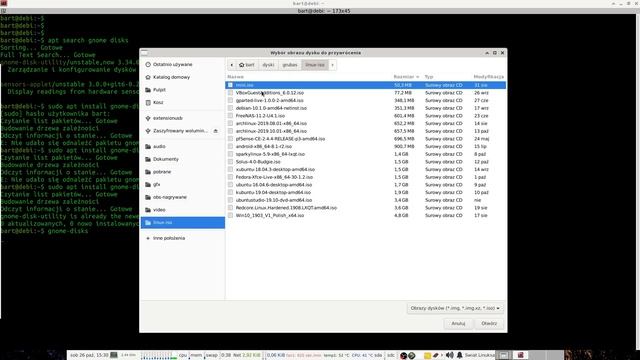
Task: Open the obs-nagrywane bookmark folder
Action: pos(182,197)
